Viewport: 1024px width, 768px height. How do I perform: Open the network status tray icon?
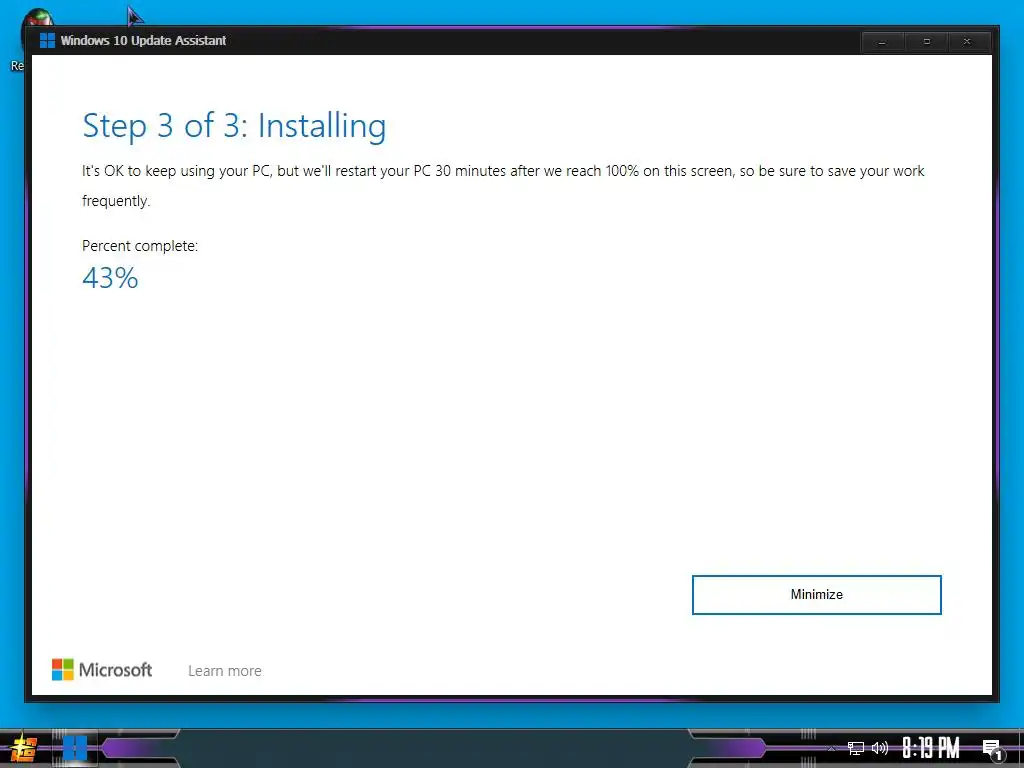(x=856, y=748)
